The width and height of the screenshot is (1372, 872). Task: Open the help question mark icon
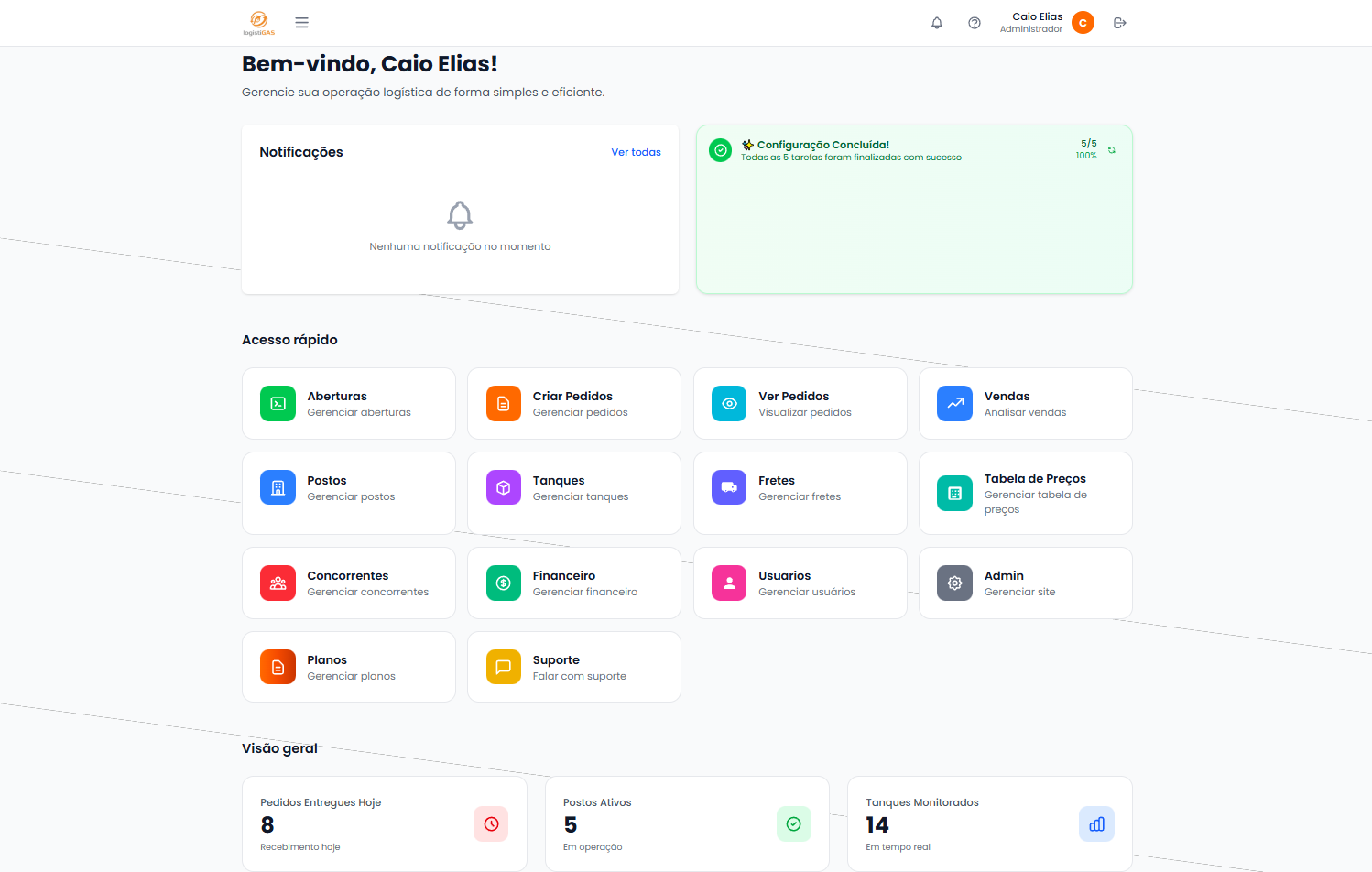(974, 23)
